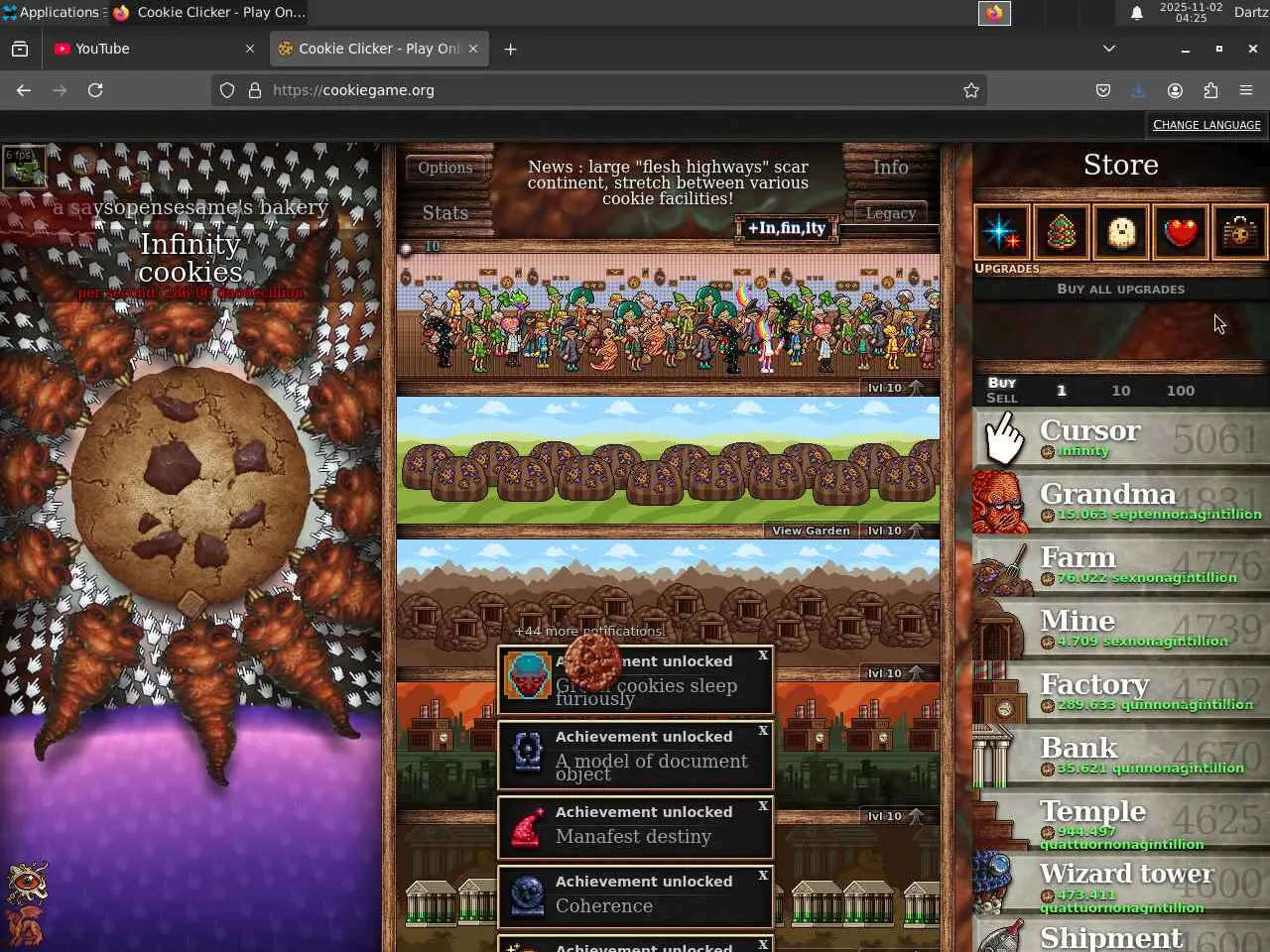This screenshot has width=1270, height=952.
Task: Click the sugar lump icon beside 10
Action: 406,247
